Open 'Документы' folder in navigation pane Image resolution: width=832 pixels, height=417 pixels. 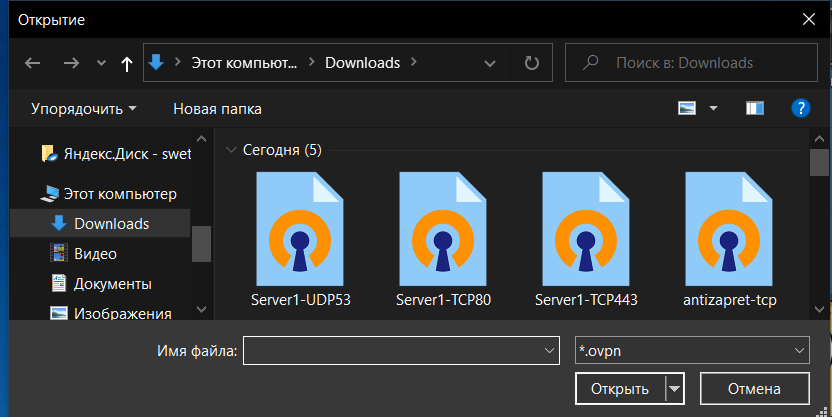point(101,284)
